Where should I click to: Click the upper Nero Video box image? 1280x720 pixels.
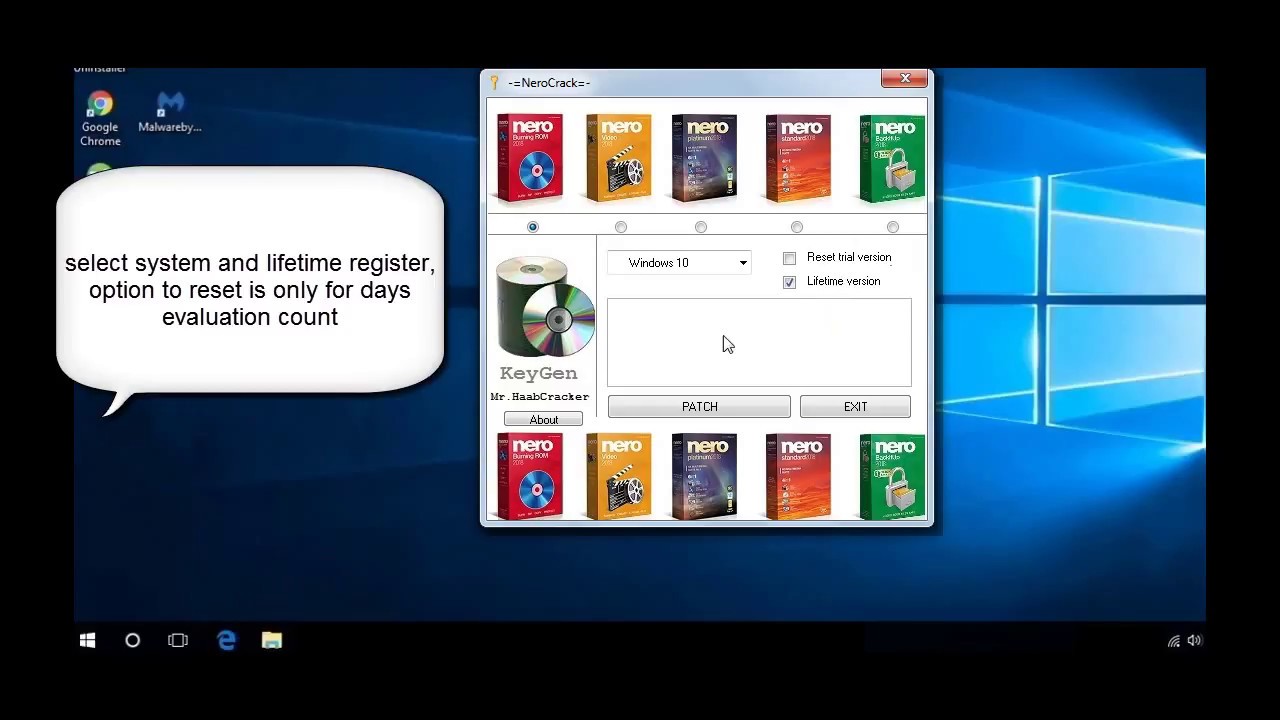(x=618, y=158)
